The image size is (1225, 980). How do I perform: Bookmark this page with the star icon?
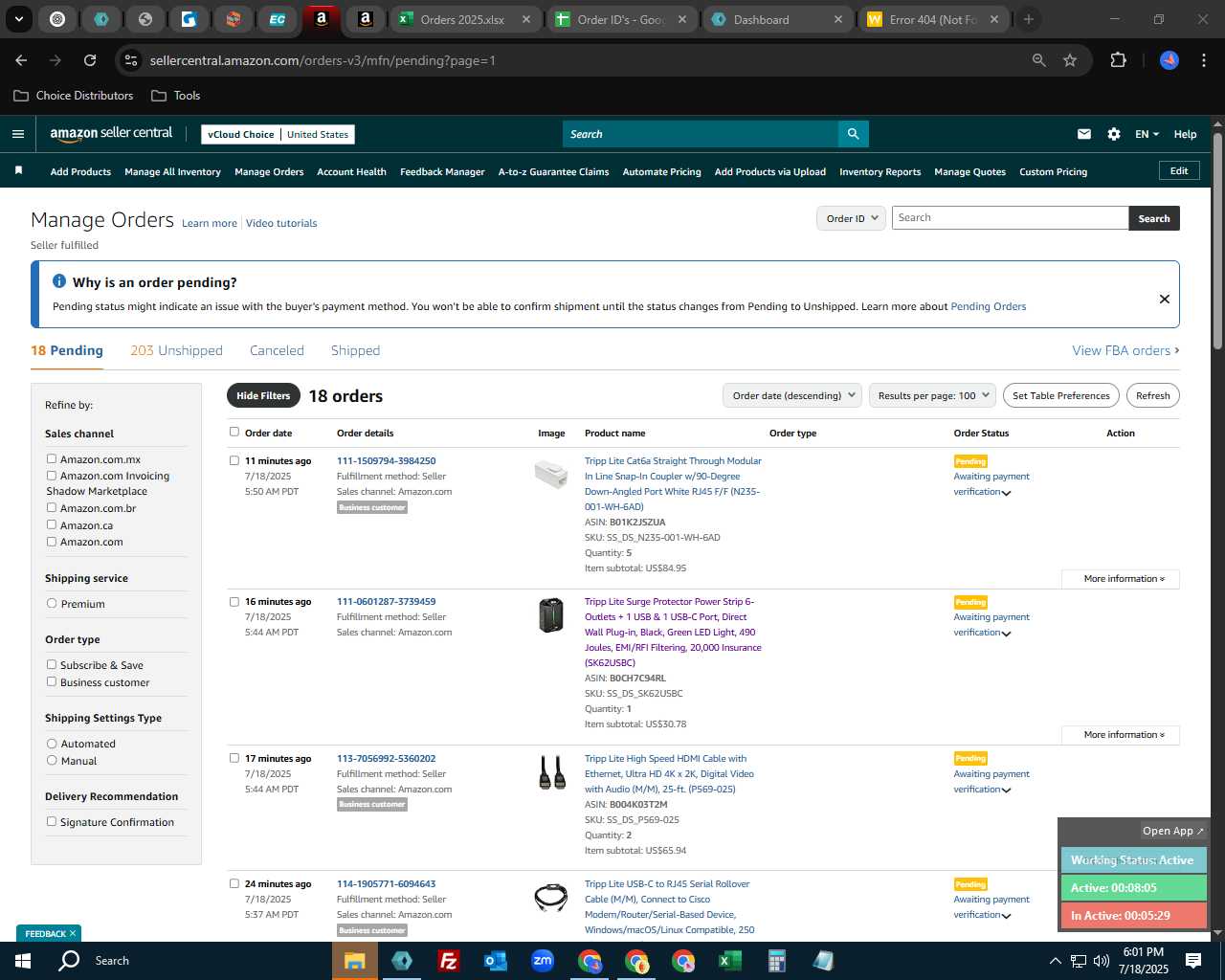[1070, 60]
